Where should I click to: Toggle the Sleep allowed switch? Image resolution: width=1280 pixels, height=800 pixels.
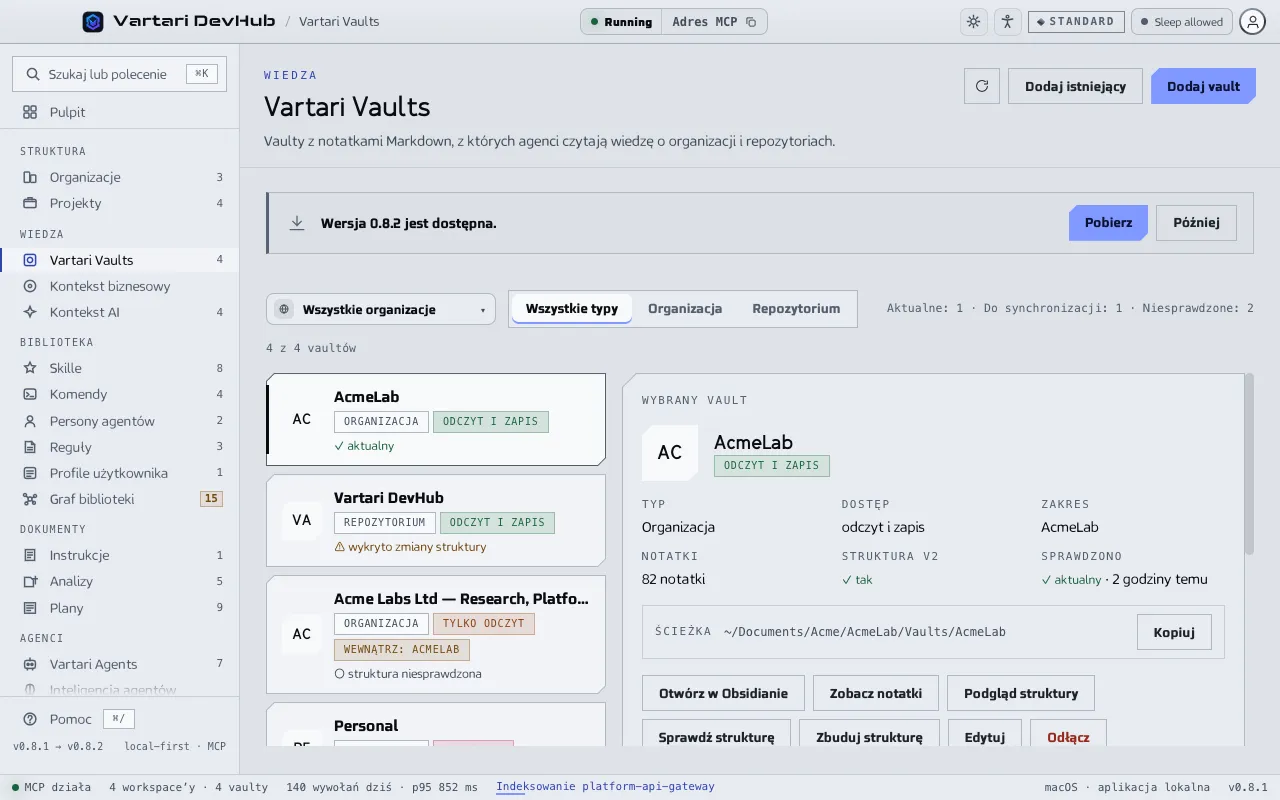coord(1181,22)
